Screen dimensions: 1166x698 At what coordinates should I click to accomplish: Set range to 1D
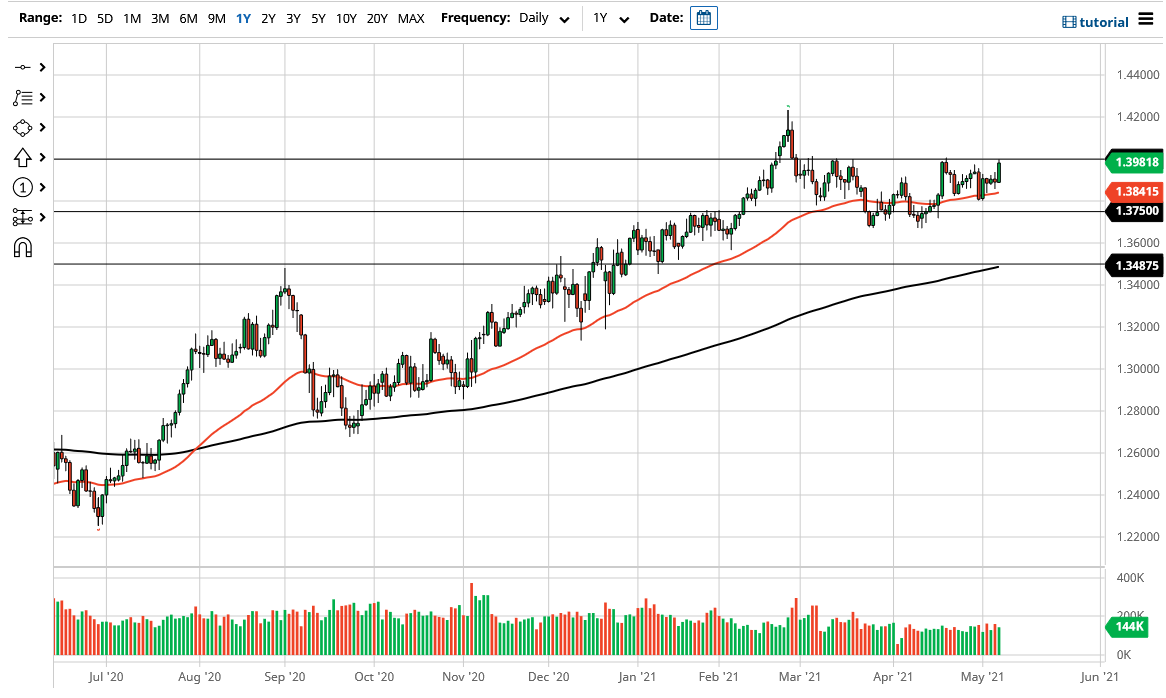coord(79,19)
